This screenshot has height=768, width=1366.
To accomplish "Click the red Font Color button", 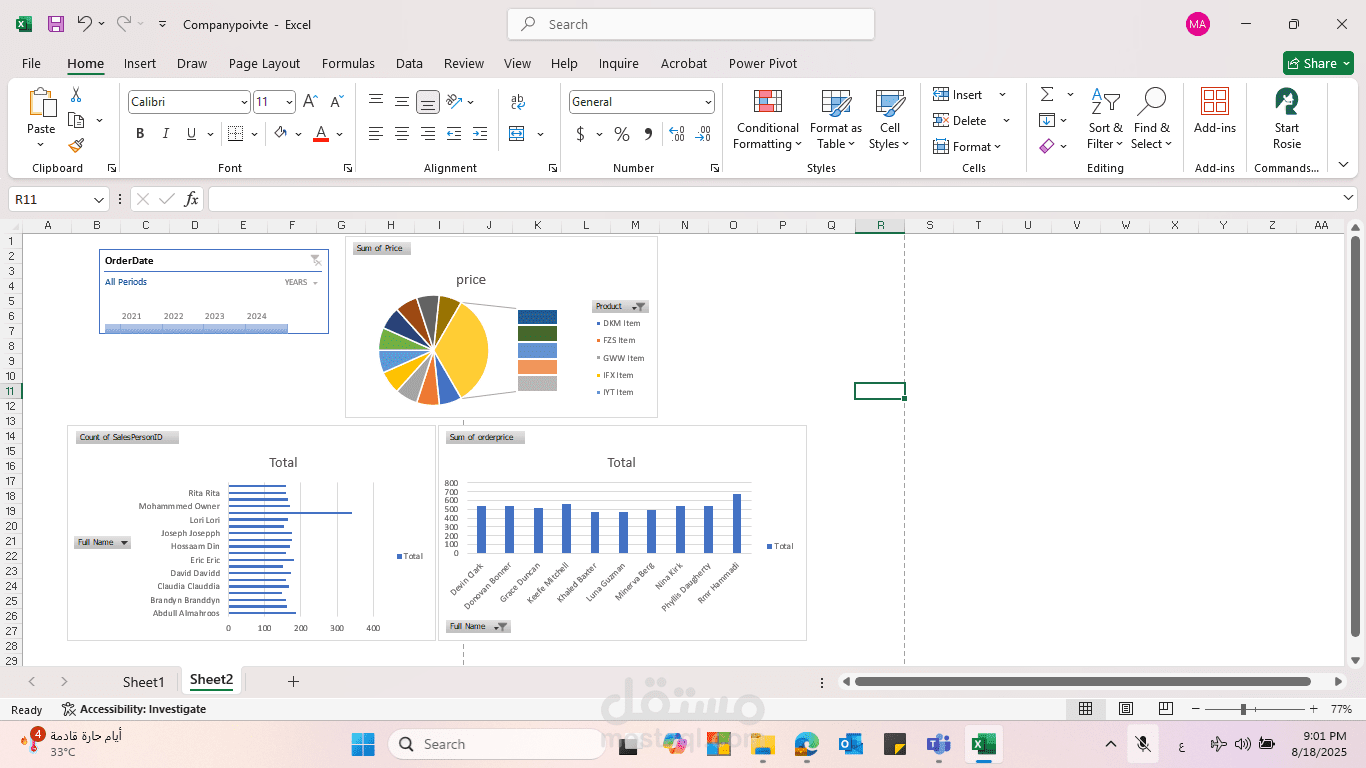I will [321, 134].
